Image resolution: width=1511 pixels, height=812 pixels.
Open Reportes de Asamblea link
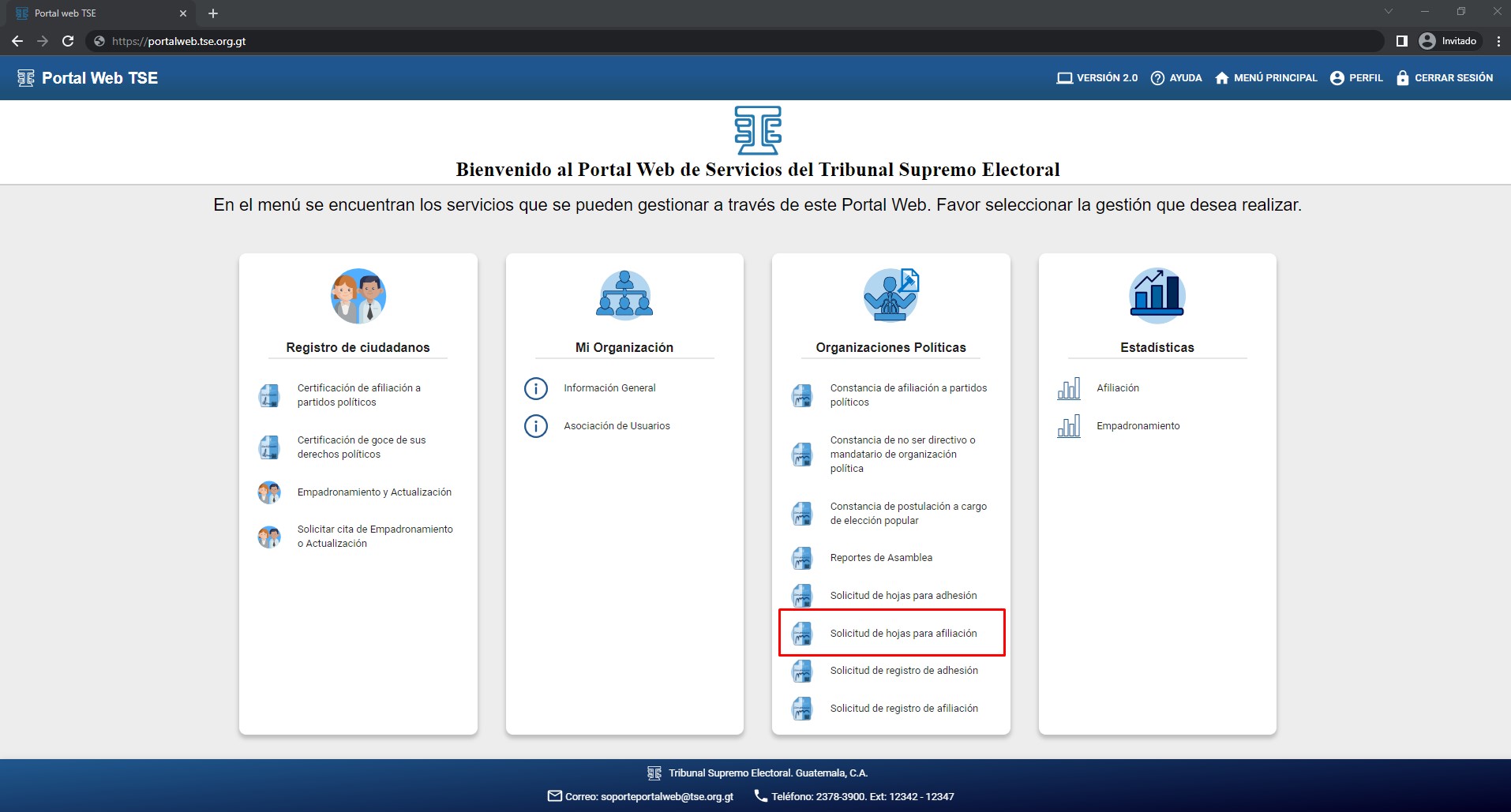click(x=881, y=558)
